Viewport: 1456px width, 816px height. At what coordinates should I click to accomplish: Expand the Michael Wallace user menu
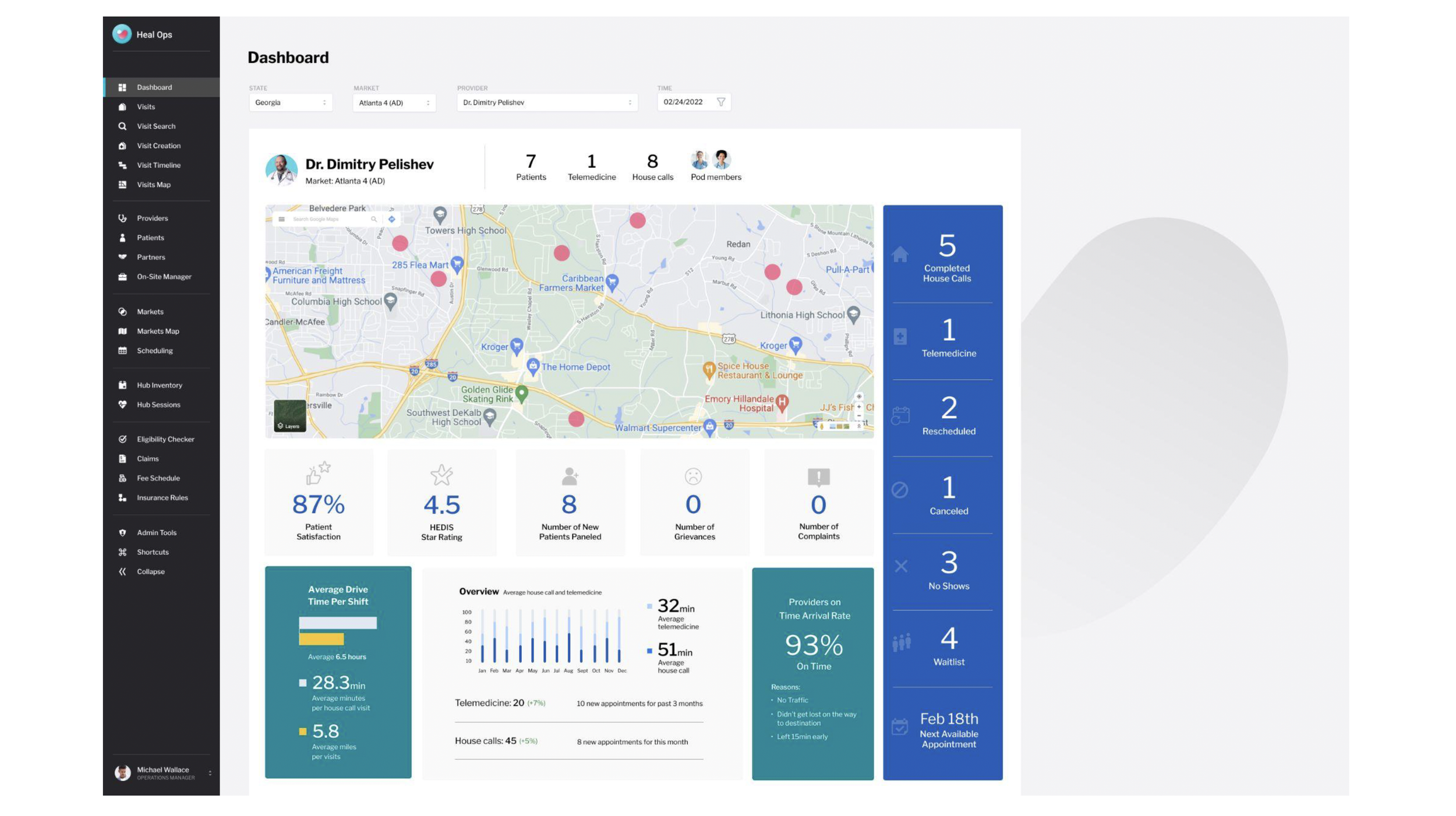[x=210, y=773]
